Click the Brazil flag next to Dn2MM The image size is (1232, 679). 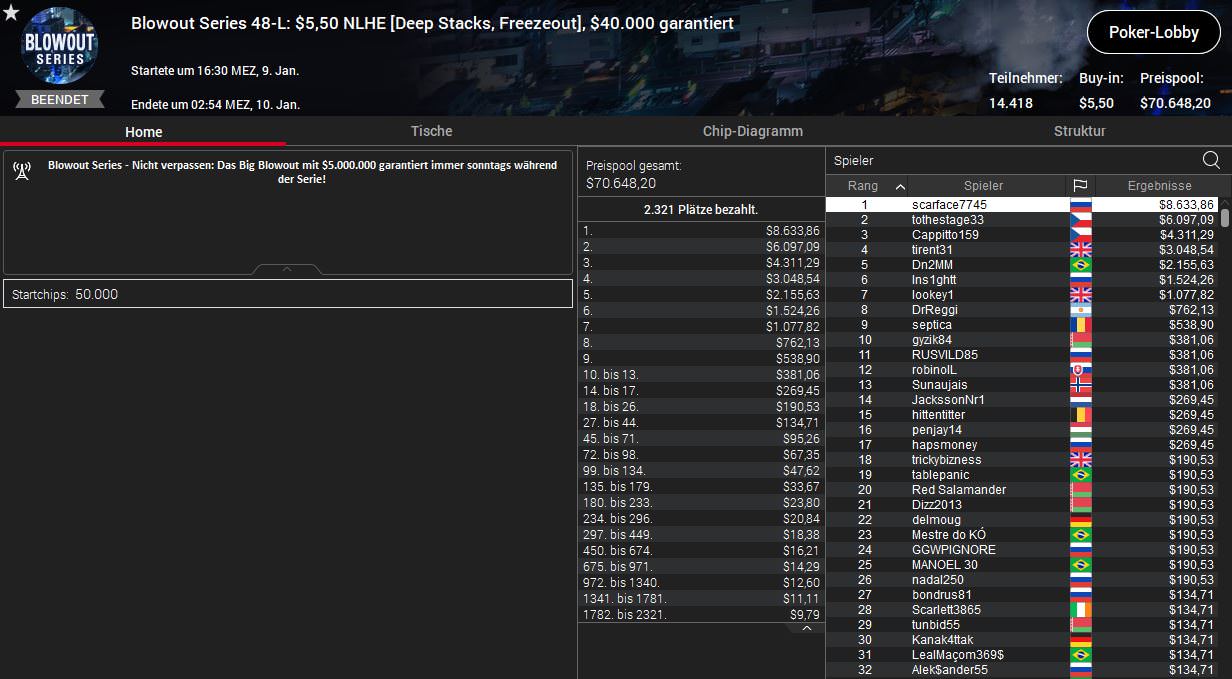point(1080,265)
